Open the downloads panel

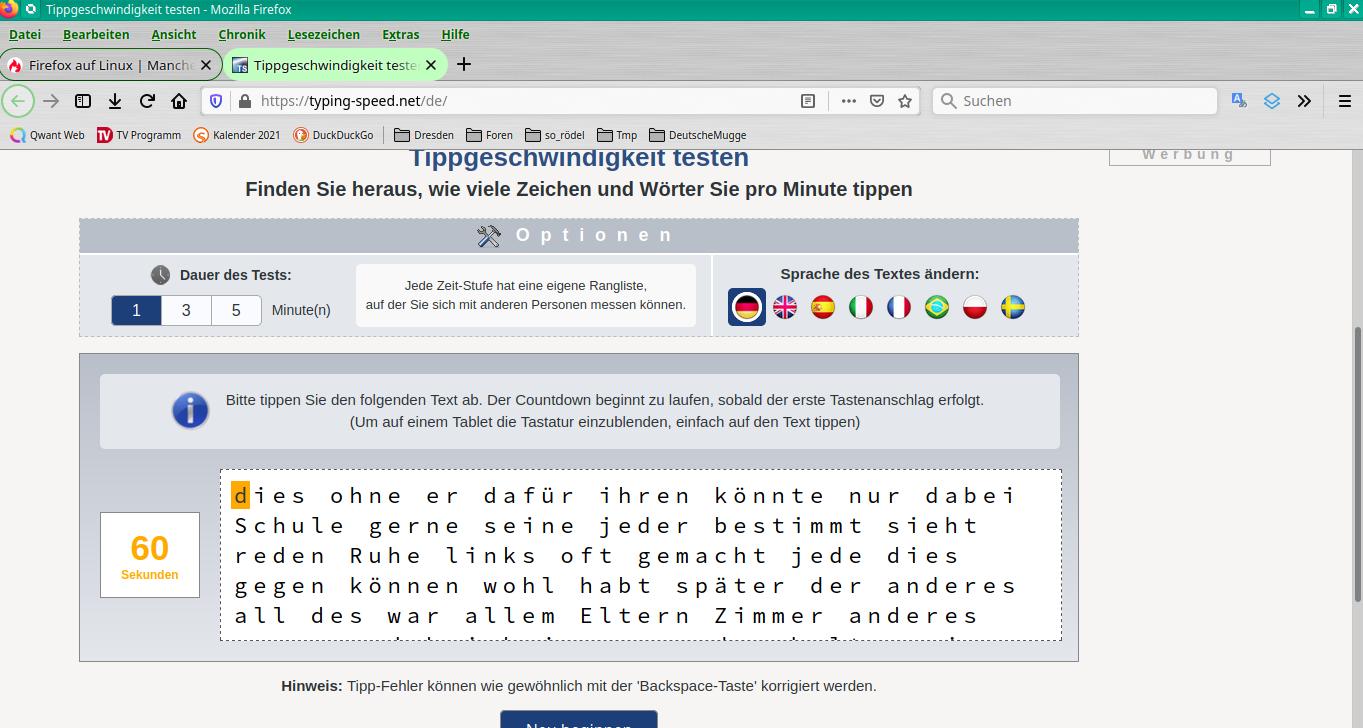115,101
